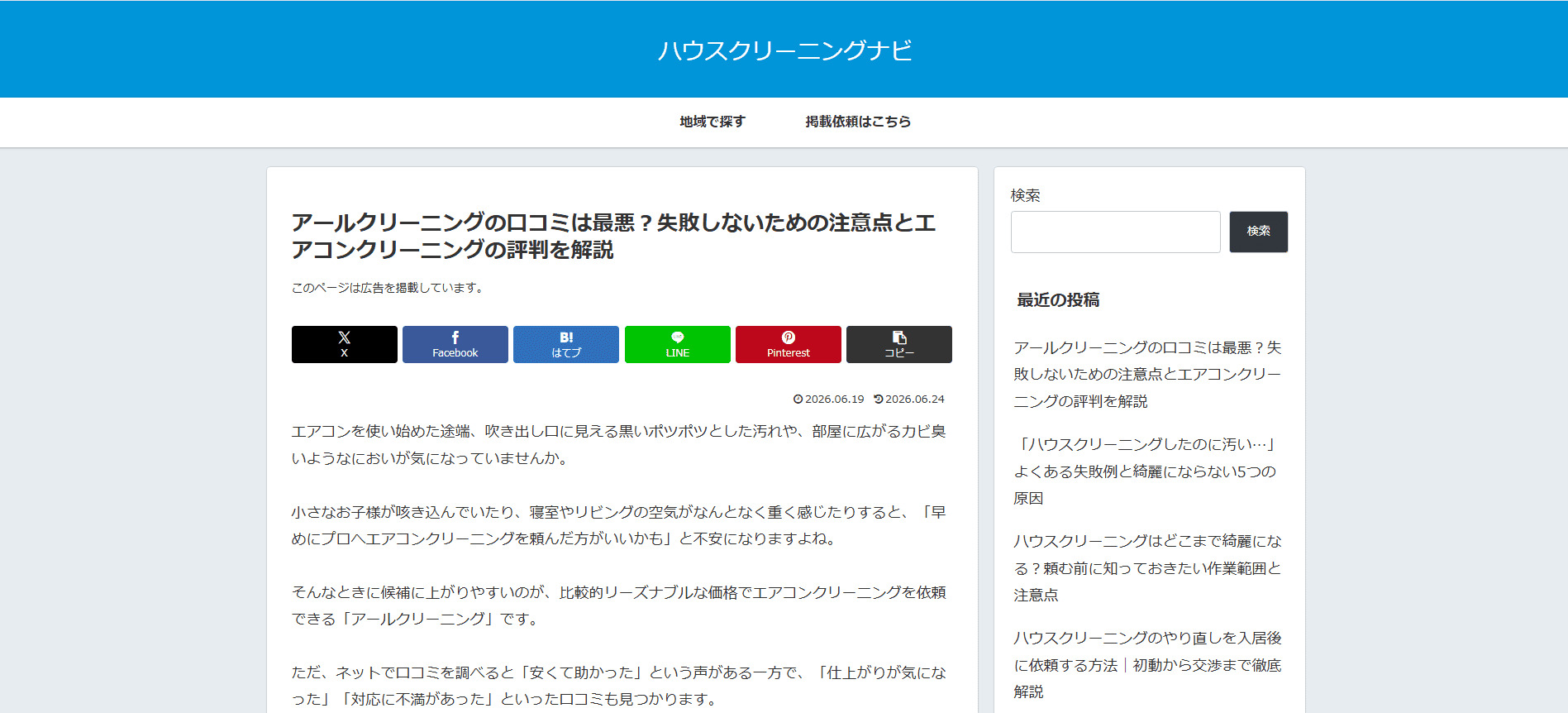This screenshot has width=1568, height=713.
Task: Click the paragraph starting 小さなお子様が咳き込んで
Action: click(618, 524)
